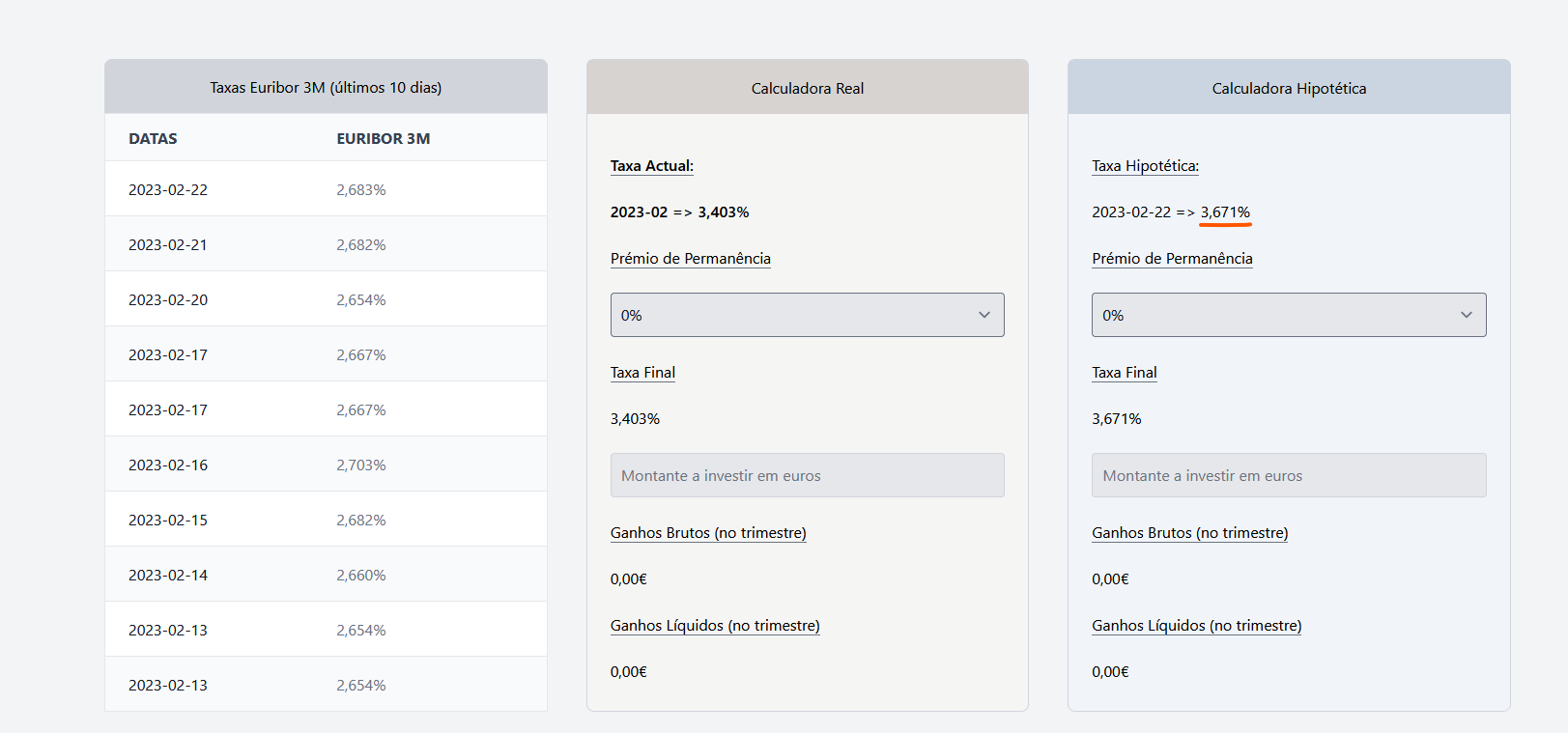
Task: Click the Taxa Hipotética label
Action: pyautogui.click(x=1145, y=166)
